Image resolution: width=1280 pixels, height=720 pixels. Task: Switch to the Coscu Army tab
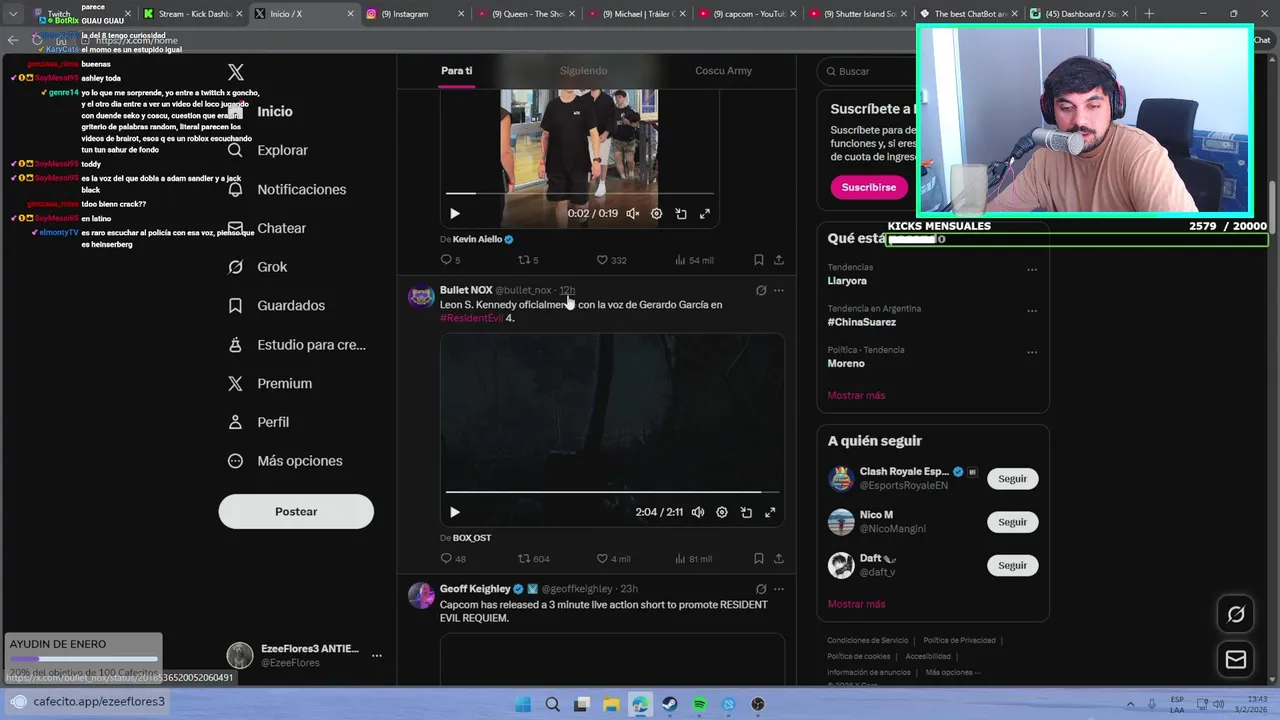coord(723,71)
